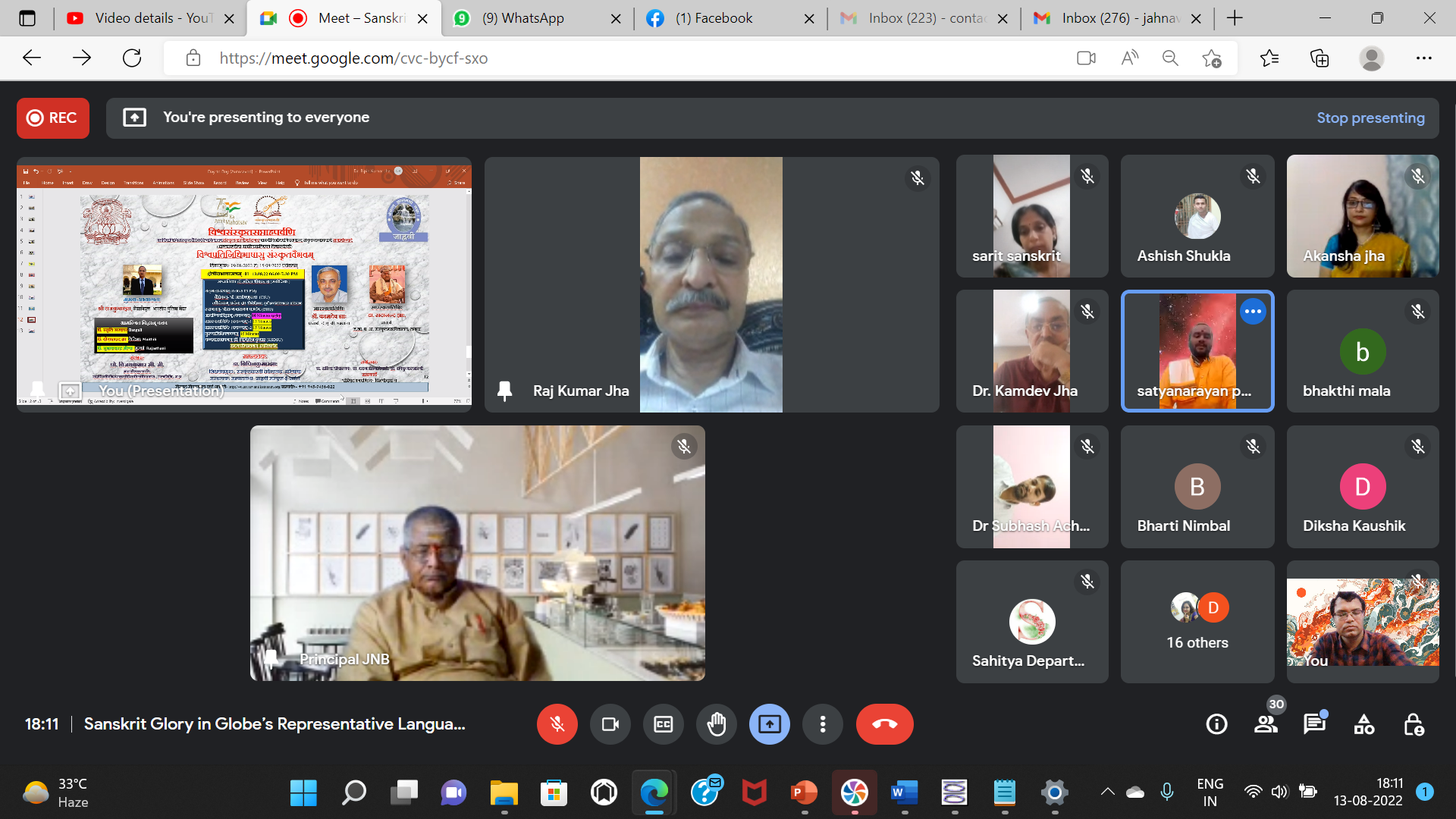The image size is (1456, 819).
Task: Turn on closed captions
Action: pyautogui.click(x=663, y=724)
